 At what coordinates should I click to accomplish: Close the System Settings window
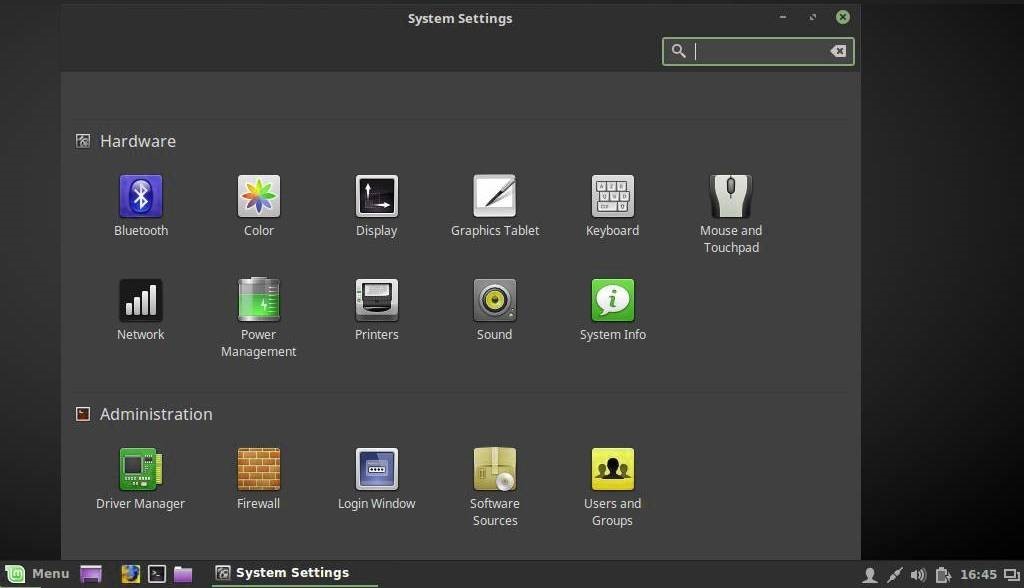click(x=842, y=17)
